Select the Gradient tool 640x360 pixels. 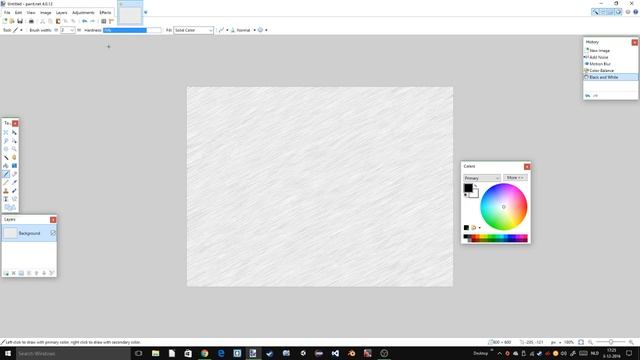click(x=14, y=166)
